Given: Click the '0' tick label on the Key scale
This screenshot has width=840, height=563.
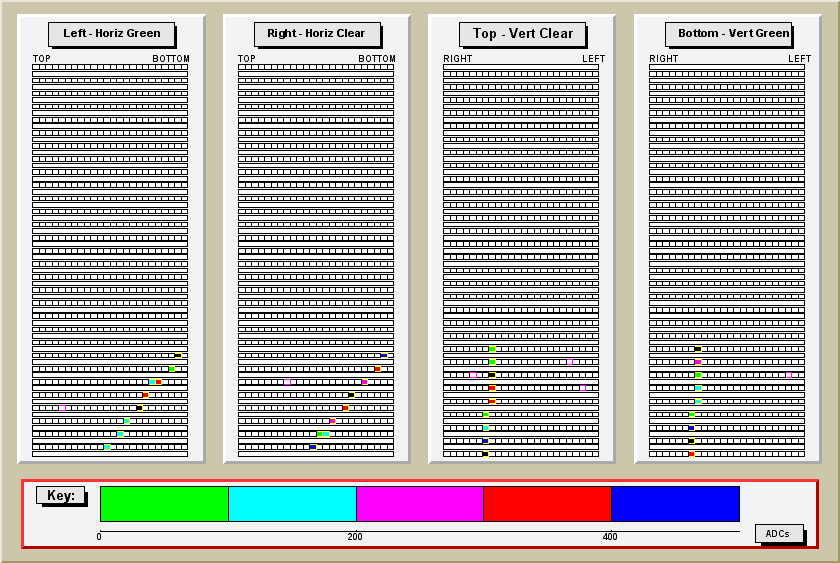Looking at the screenshot, I should click(x=99, y=537).
